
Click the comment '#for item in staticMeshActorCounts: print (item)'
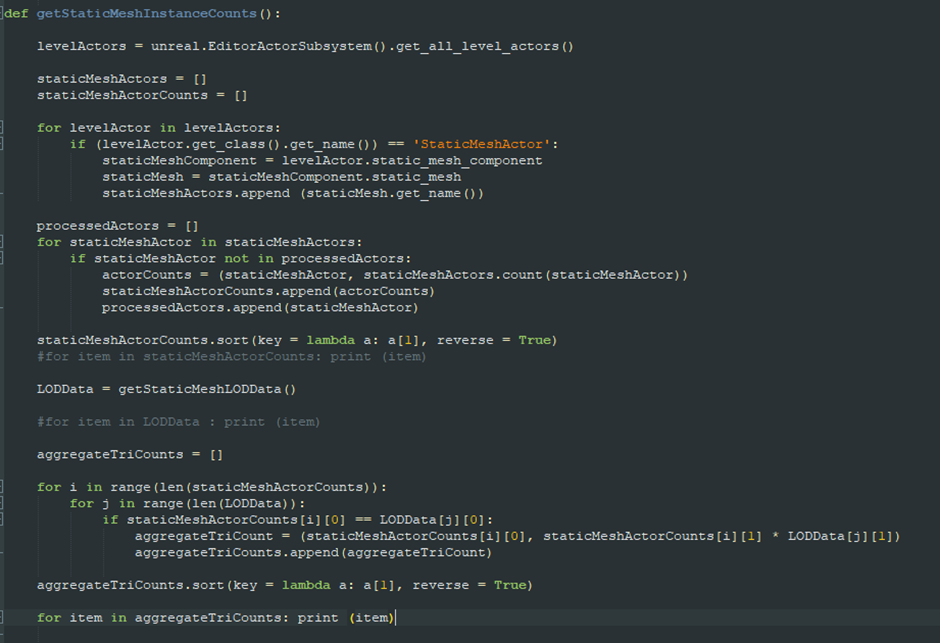coord(231,356)
